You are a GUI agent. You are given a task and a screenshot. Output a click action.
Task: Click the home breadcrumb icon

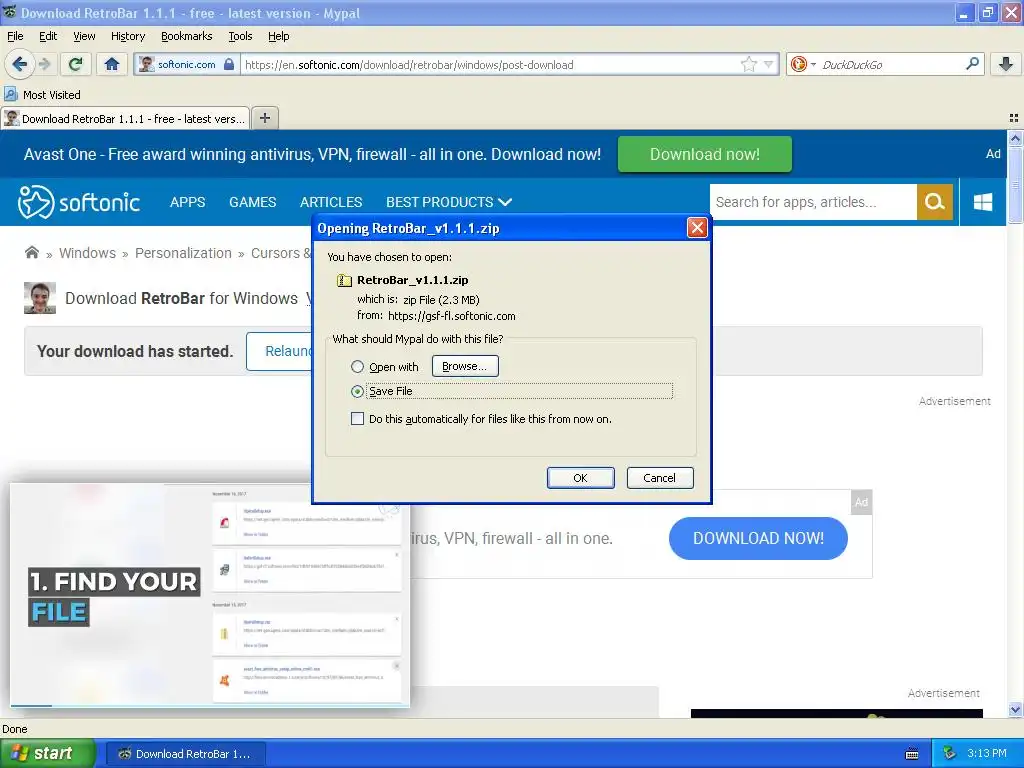31,253
